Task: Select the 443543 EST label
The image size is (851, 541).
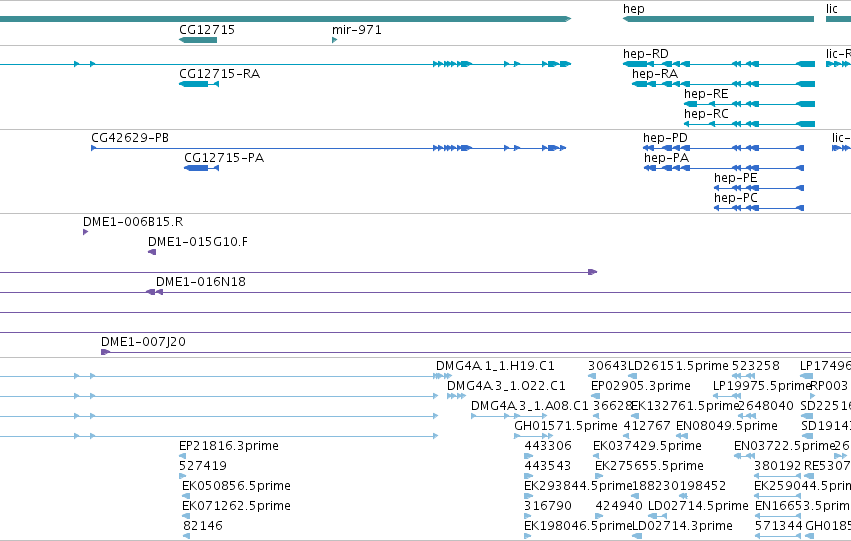Action: 548,466
